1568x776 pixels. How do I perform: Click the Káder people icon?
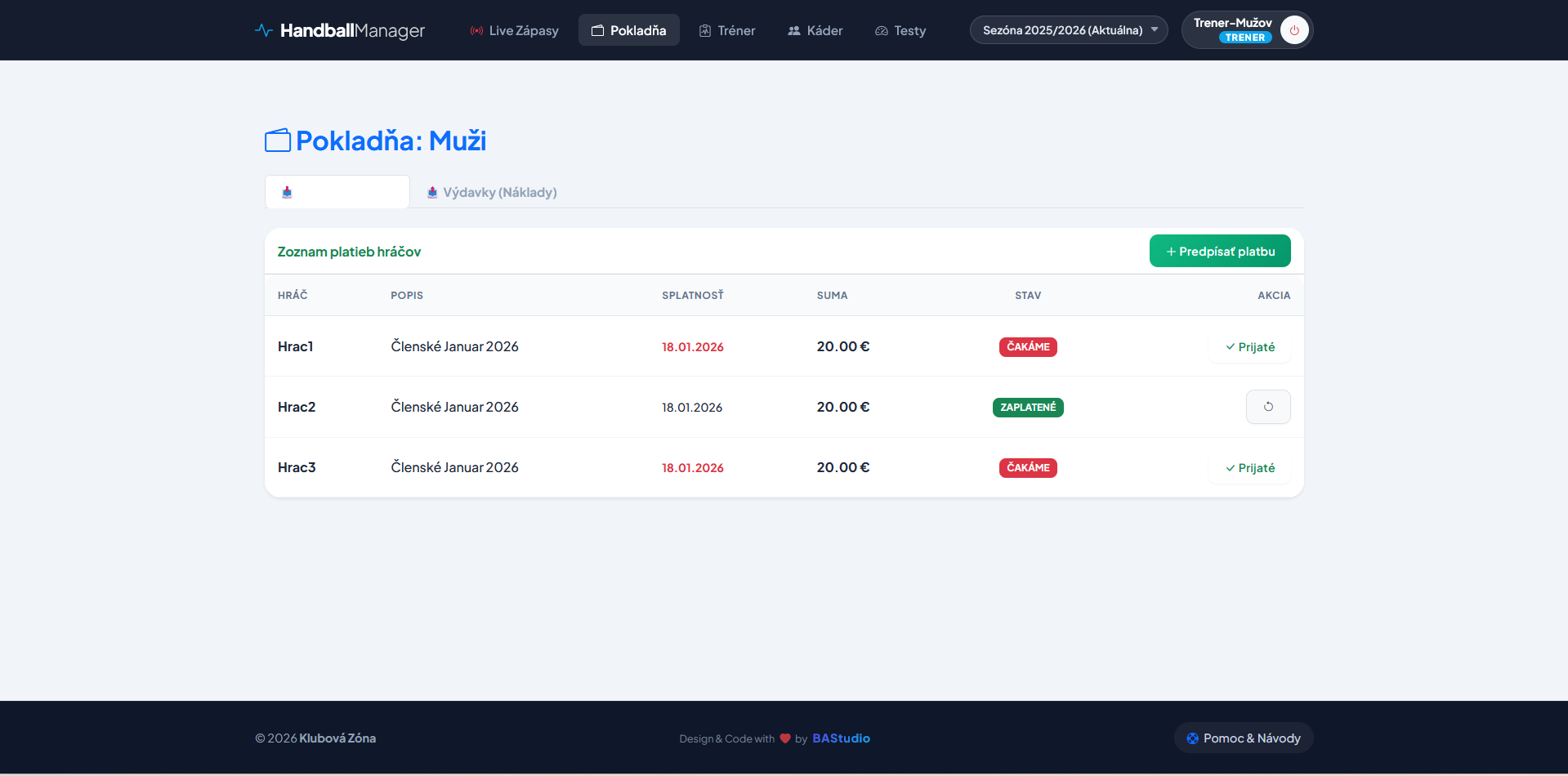point(793,31)
